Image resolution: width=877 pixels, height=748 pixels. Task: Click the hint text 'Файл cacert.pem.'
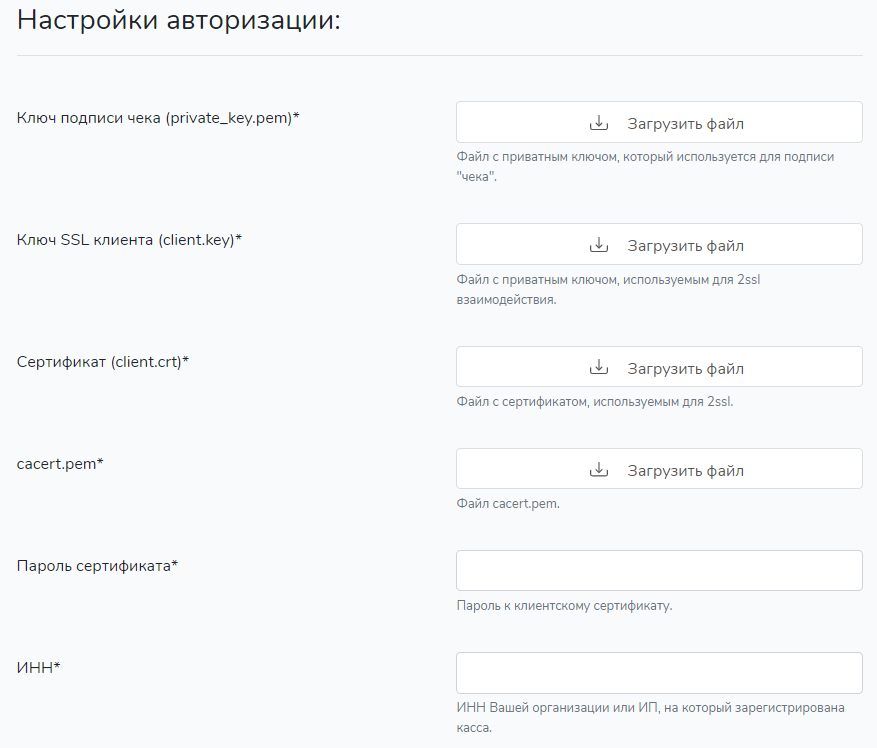508,504
